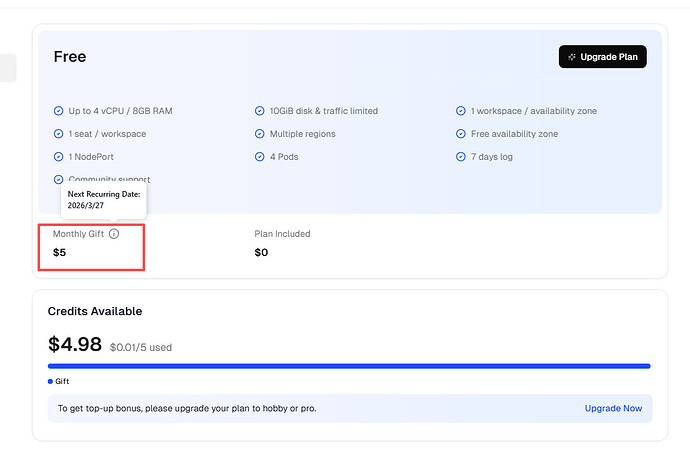Click the text 4 Pods
The image size is (690, 467).
coord(284,157)
